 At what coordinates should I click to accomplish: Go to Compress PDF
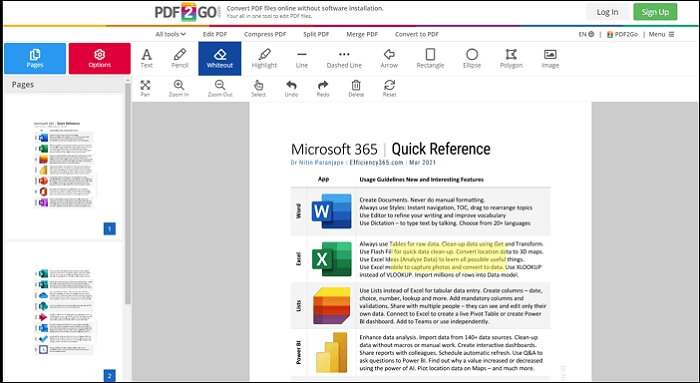pyautogui.click(x=265, y=34)
